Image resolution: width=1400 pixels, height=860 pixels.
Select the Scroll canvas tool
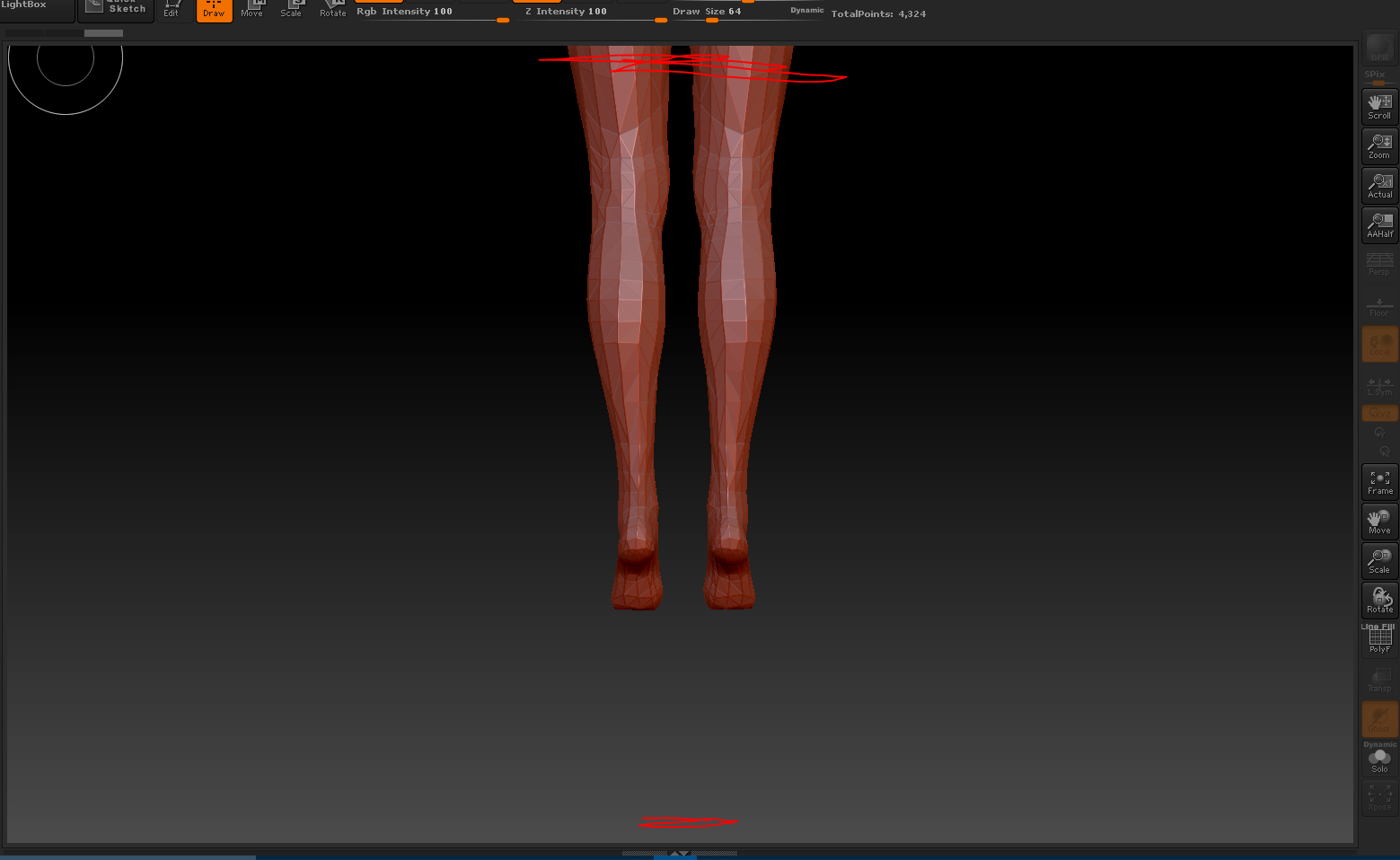click(x=1379, y=107)
